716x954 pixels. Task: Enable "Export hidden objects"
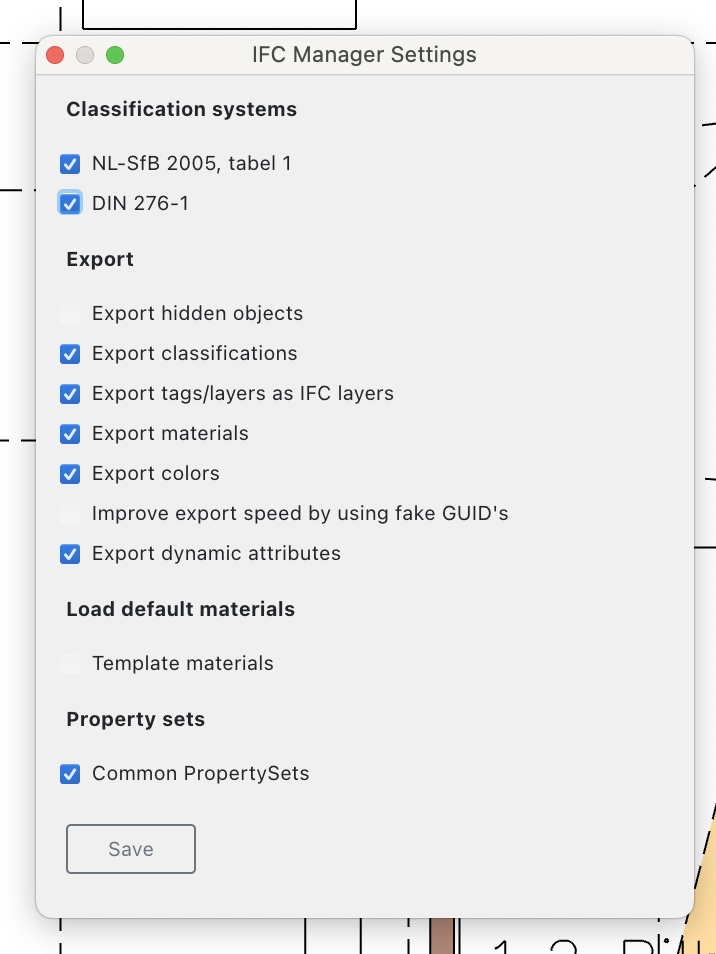[x=70, y=313]
